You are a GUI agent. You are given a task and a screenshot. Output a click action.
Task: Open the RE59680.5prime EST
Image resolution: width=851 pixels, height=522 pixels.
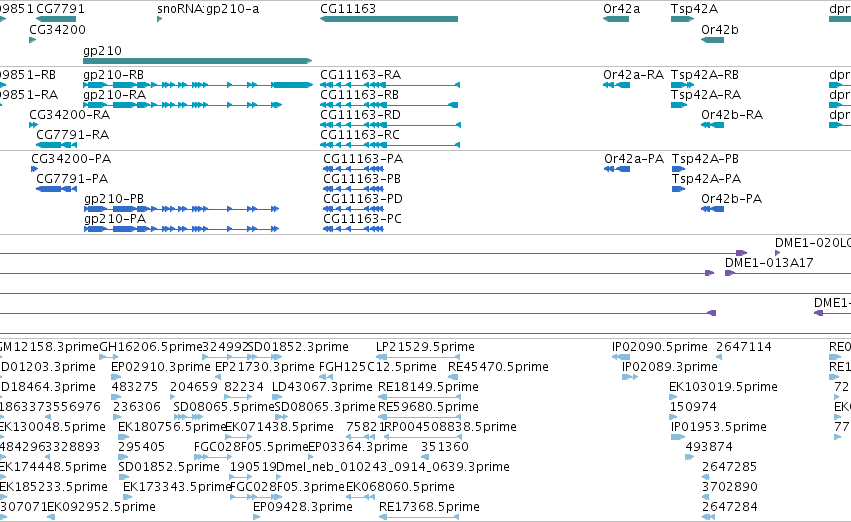419,417
